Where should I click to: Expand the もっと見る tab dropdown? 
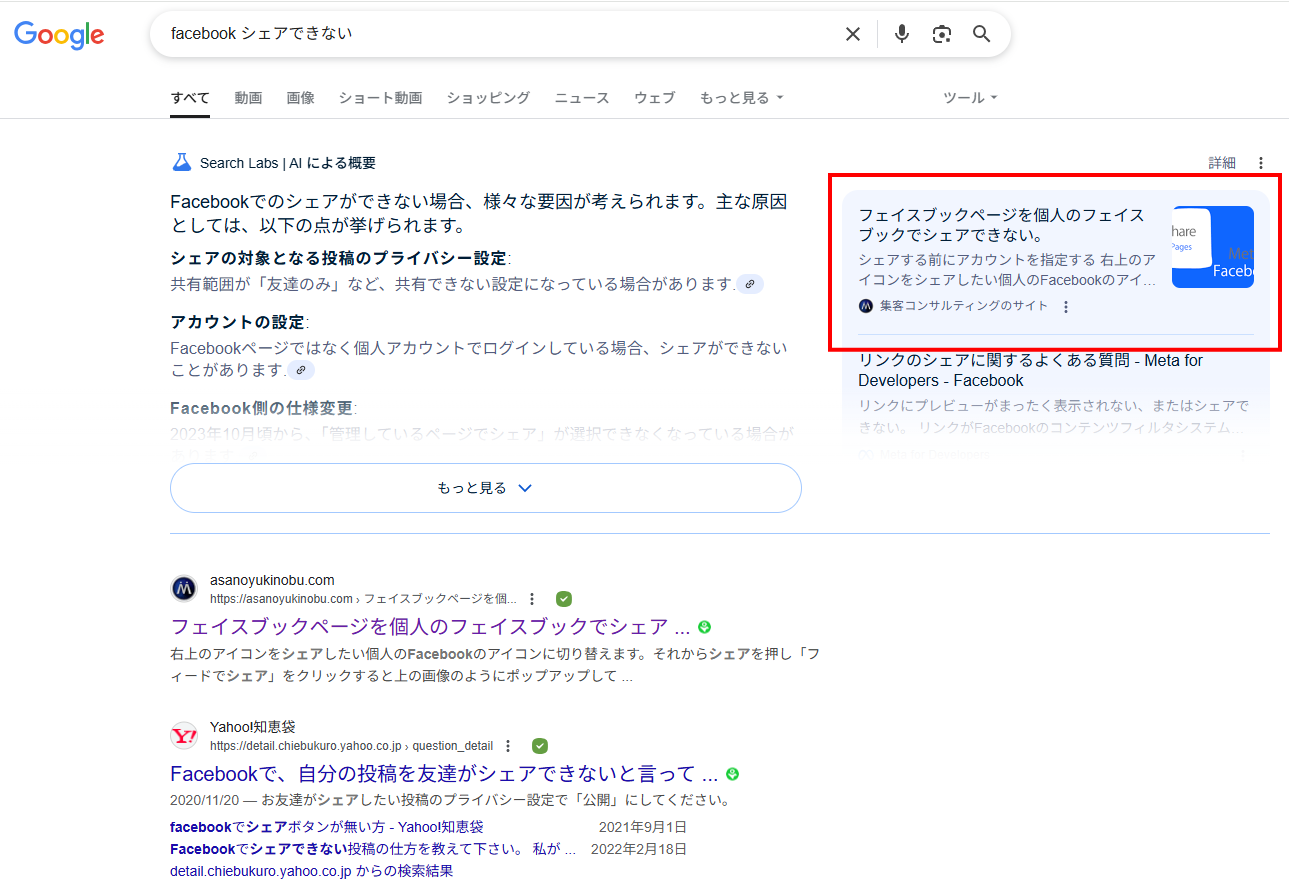click(741, 98)
